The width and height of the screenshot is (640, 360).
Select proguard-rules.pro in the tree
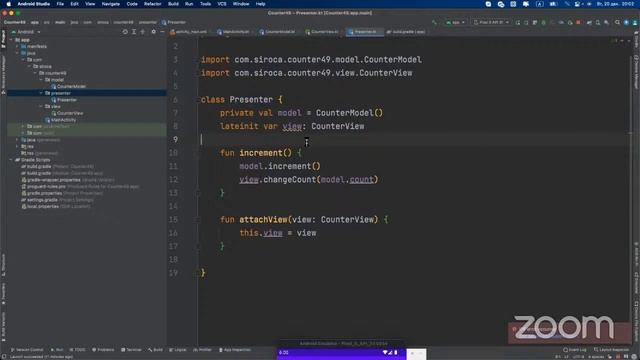(x=80, y=187)
